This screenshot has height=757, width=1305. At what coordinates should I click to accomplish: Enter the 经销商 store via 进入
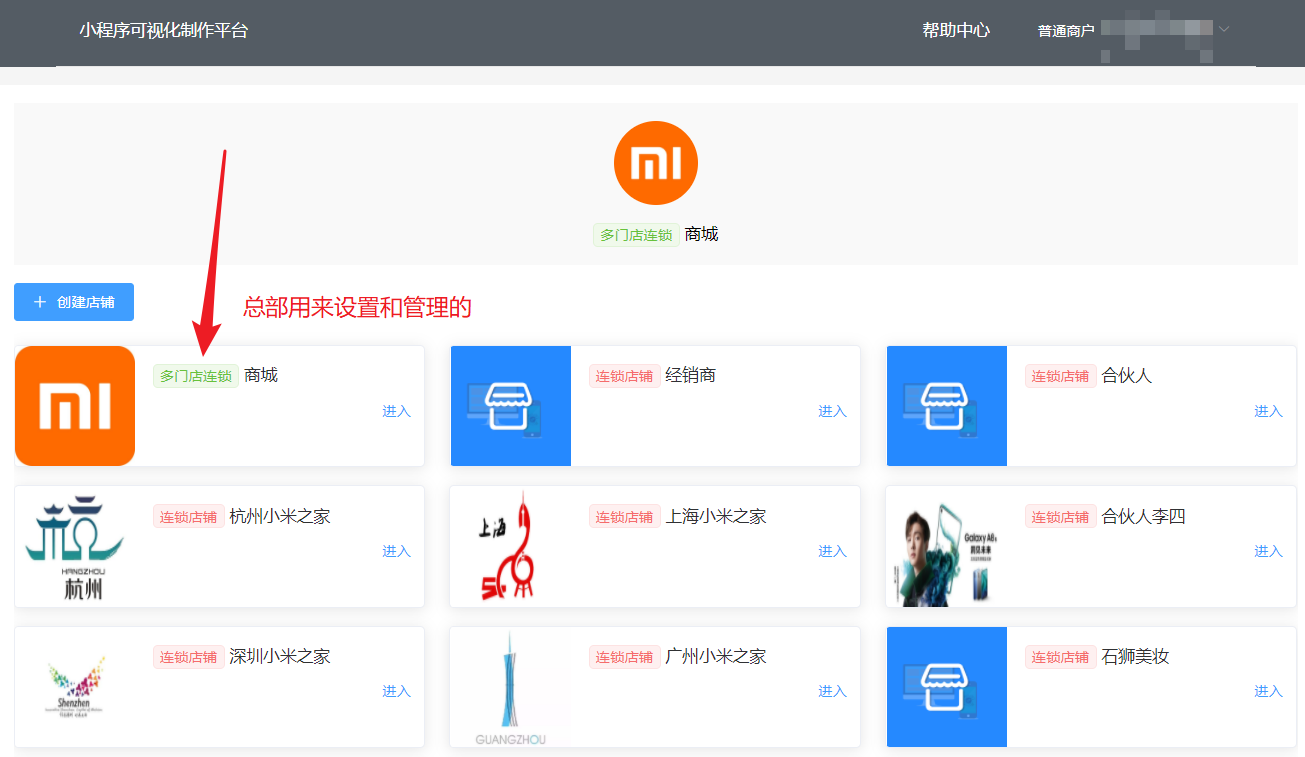pyautogui.click(x=832, y=411)
